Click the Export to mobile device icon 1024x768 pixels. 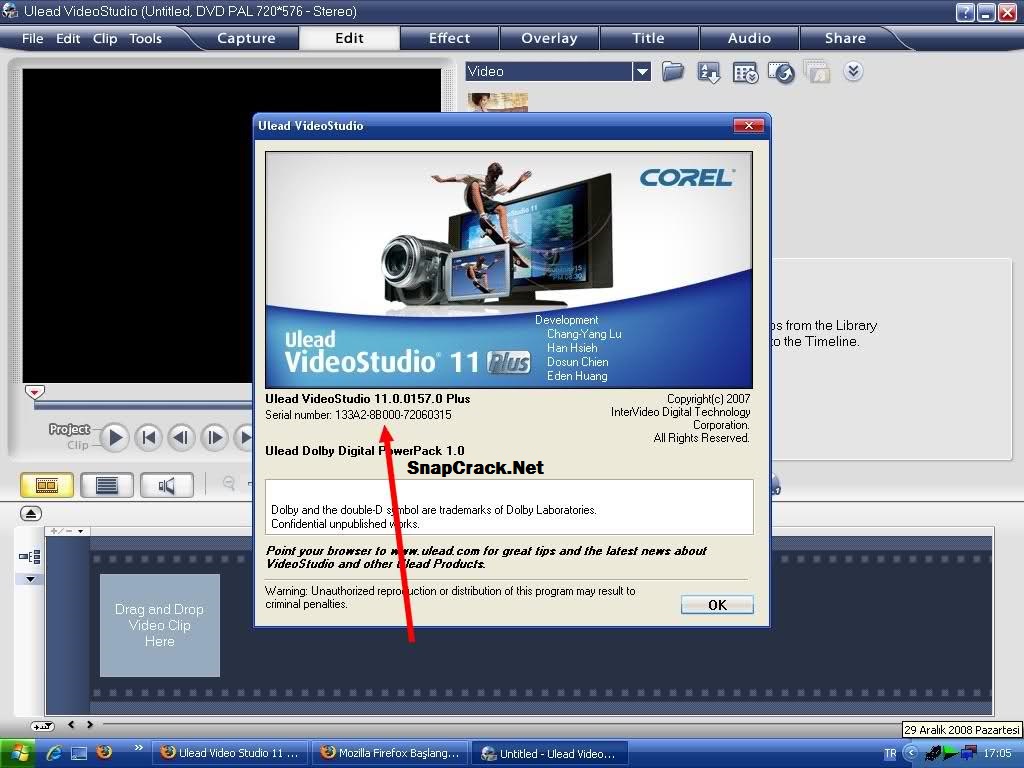pyautogui.click(x=781, y=72)
